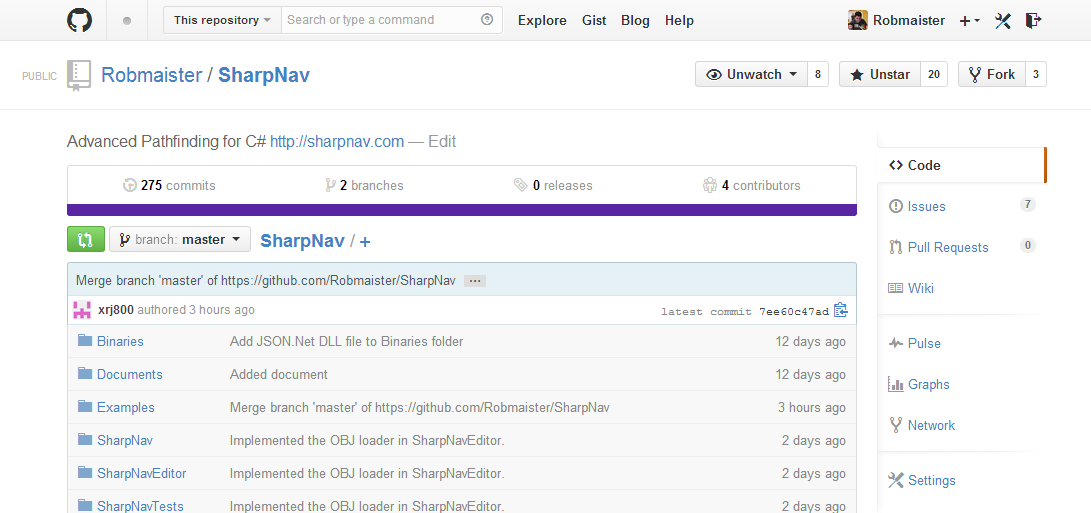
Task: Click the notifications dot indicator
Action: point(127,20)
